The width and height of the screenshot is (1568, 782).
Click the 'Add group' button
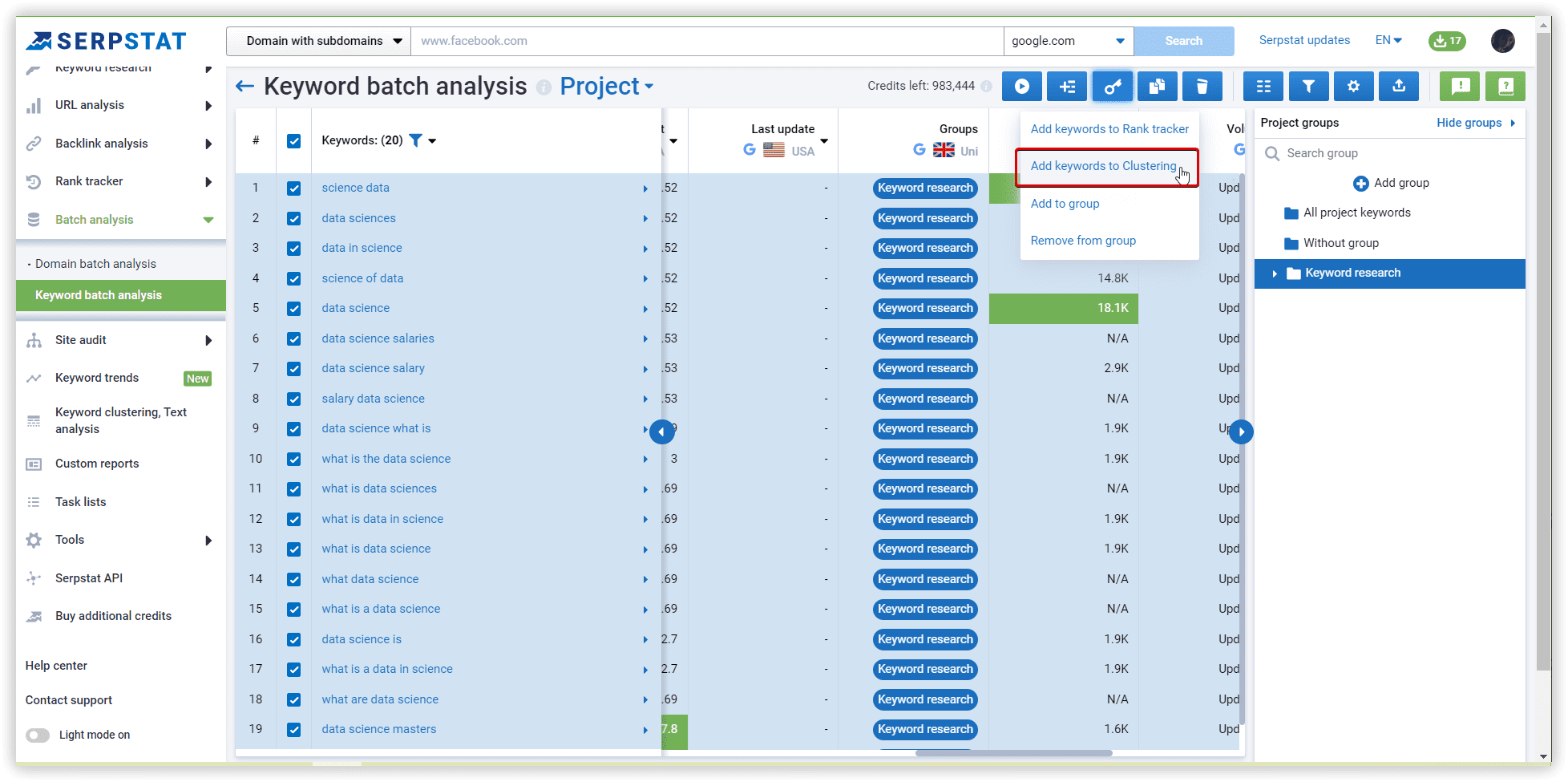pos(1392,182)
